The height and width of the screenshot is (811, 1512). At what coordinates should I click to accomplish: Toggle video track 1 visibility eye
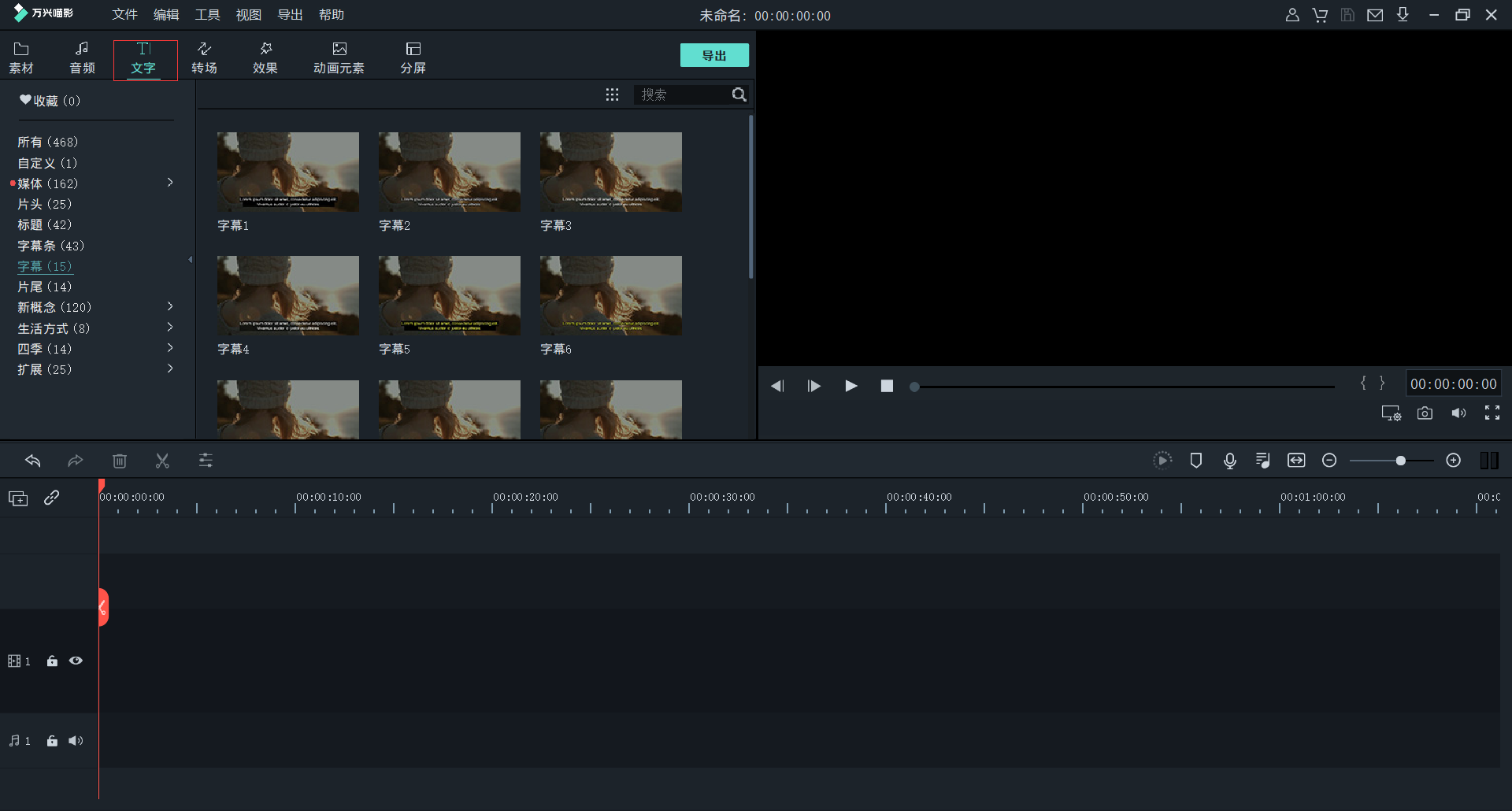click(76, 661)
